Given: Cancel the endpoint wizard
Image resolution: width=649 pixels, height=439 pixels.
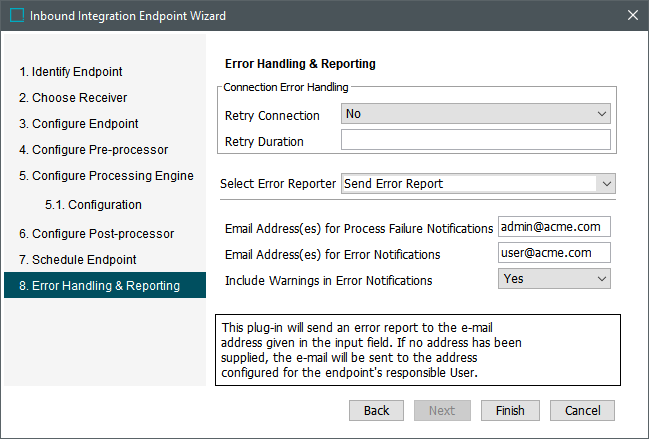Looking at the screenshot, I should (582, 411).
